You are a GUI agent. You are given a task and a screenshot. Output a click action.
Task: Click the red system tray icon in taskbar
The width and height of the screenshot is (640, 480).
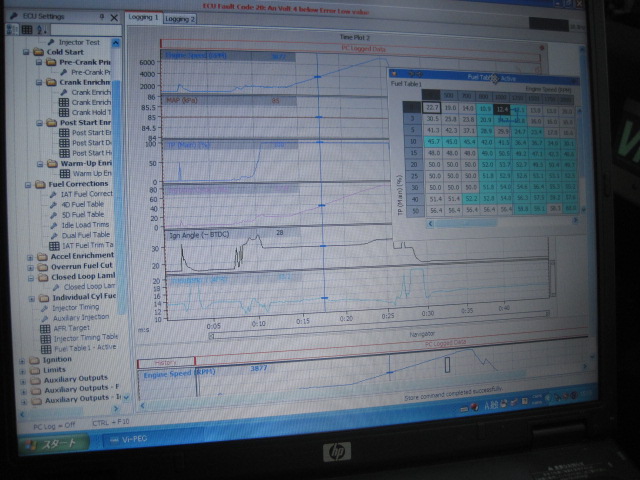474,407
